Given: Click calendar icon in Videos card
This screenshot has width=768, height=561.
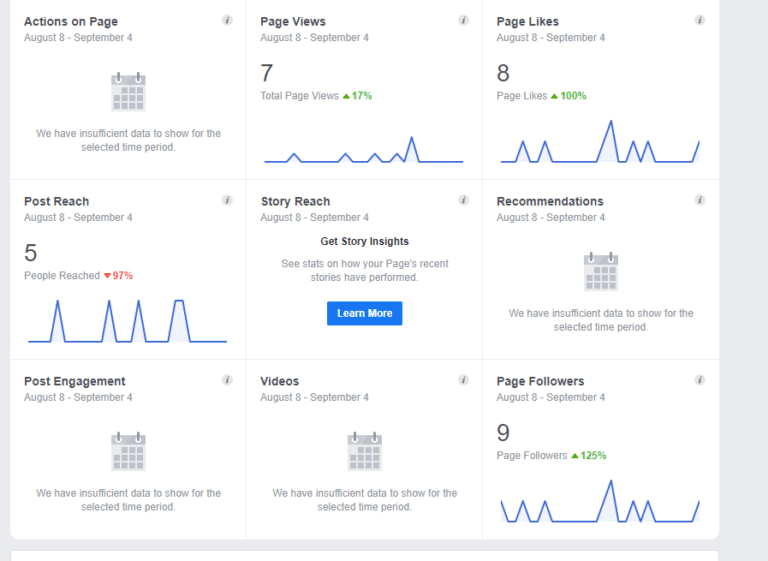Looking at the screenshot, I should point(364,451).
